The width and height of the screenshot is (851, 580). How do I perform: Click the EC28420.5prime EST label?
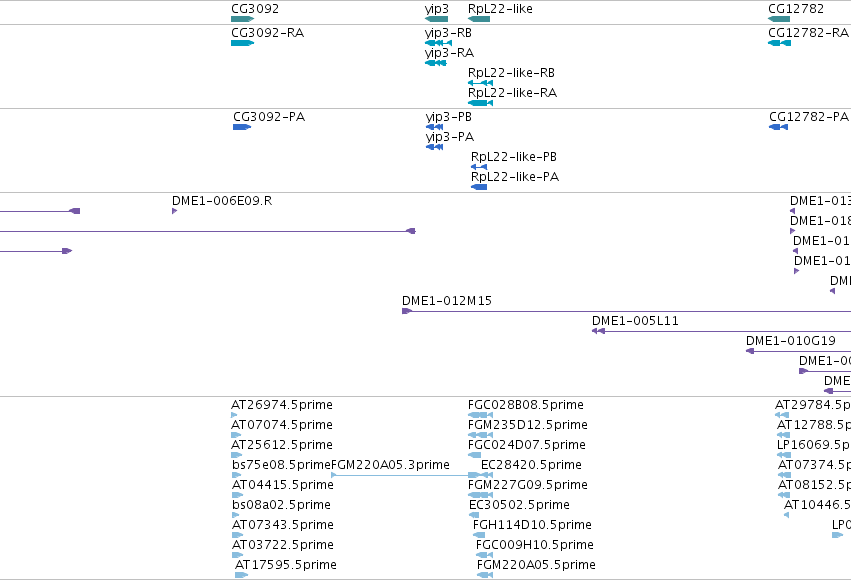click(531, 465)
